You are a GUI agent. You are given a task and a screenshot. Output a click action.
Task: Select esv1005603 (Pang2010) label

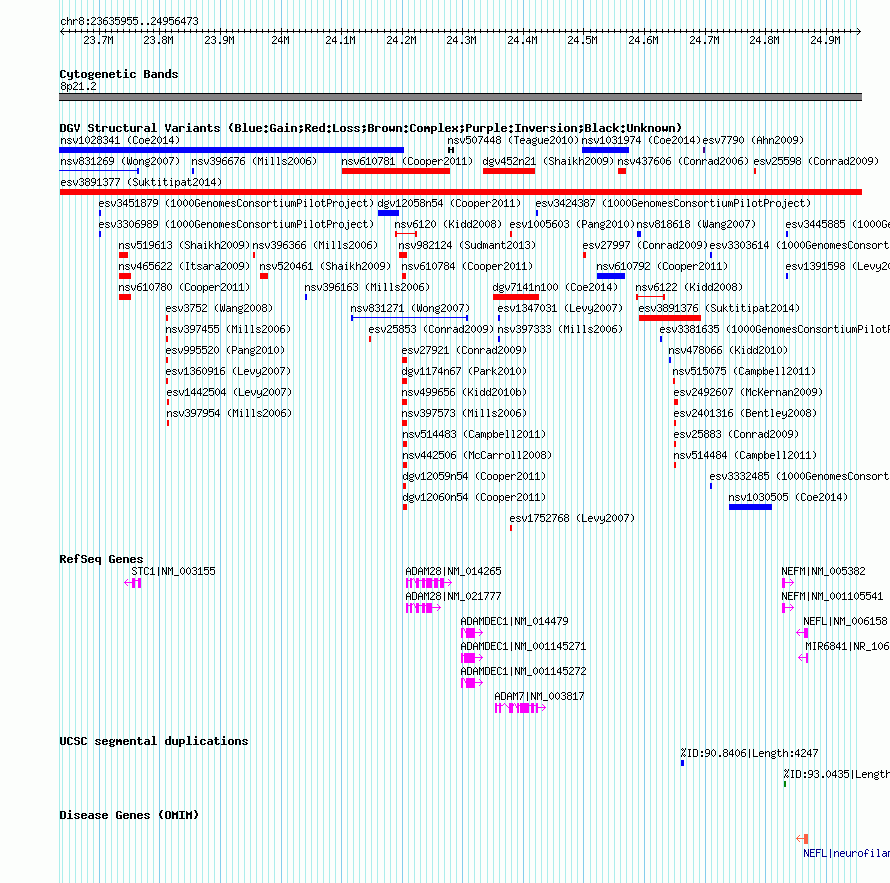[x=572, y=224]
